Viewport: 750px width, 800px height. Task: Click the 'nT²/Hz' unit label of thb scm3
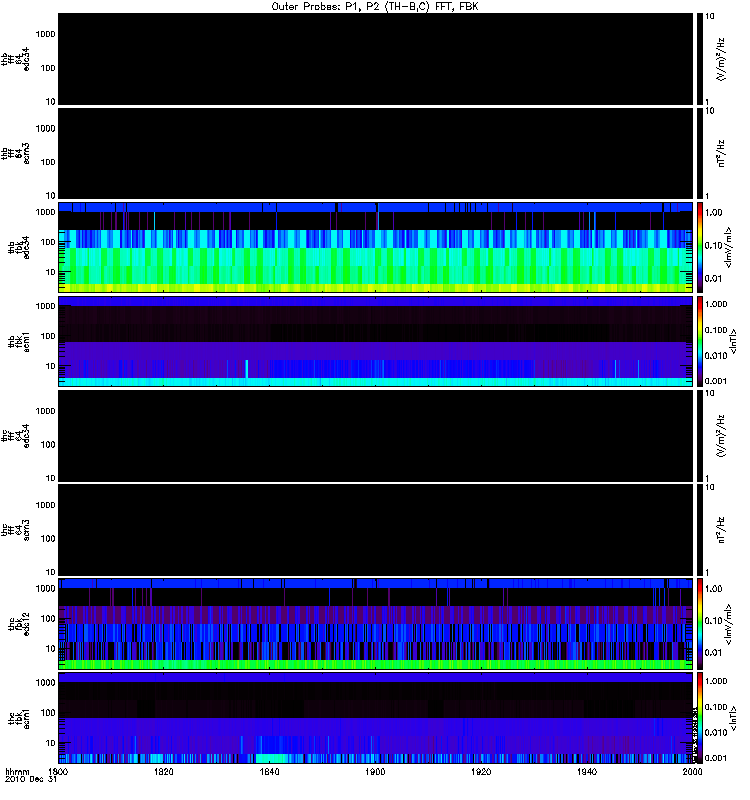(721, 154)
